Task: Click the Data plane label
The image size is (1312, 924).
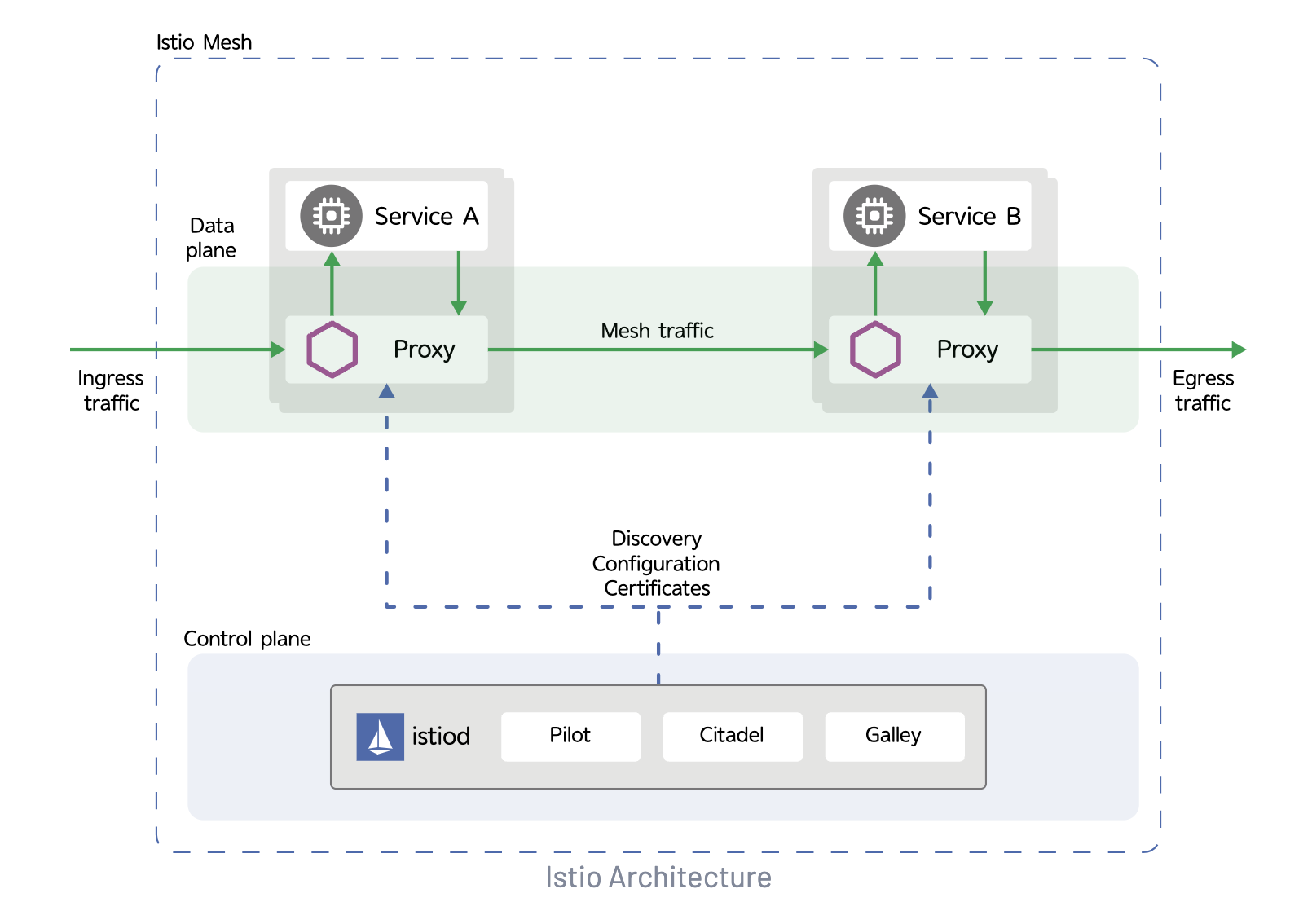Action: 211,238
